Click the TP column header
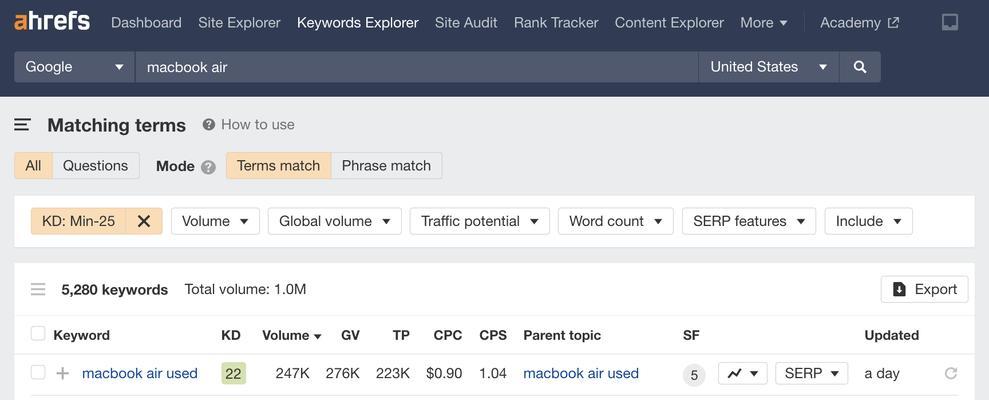This screenshot has height=400, width=989. [401, 336]
